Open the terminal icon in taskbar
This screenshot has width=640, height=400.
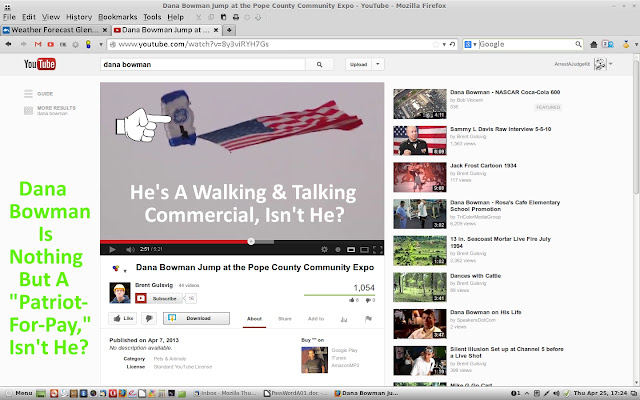coord(171,393)
